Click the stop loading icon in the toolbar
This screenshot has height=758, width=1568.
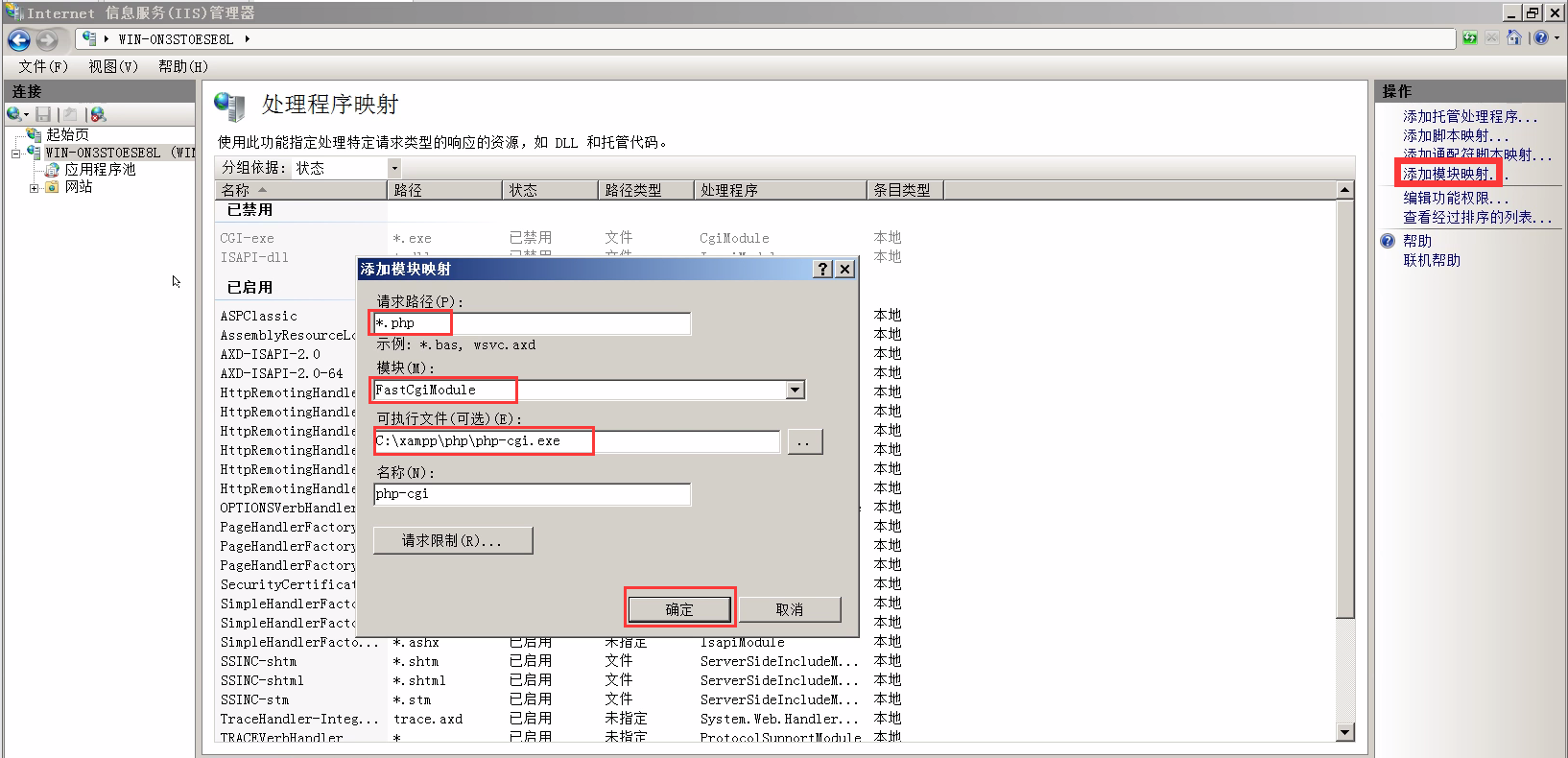[x=1491, y=38]
